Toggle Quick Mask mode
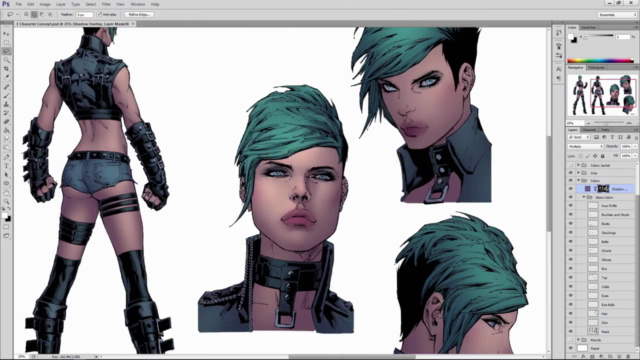This screenshot has width=640, height=360. click(6, 227)
